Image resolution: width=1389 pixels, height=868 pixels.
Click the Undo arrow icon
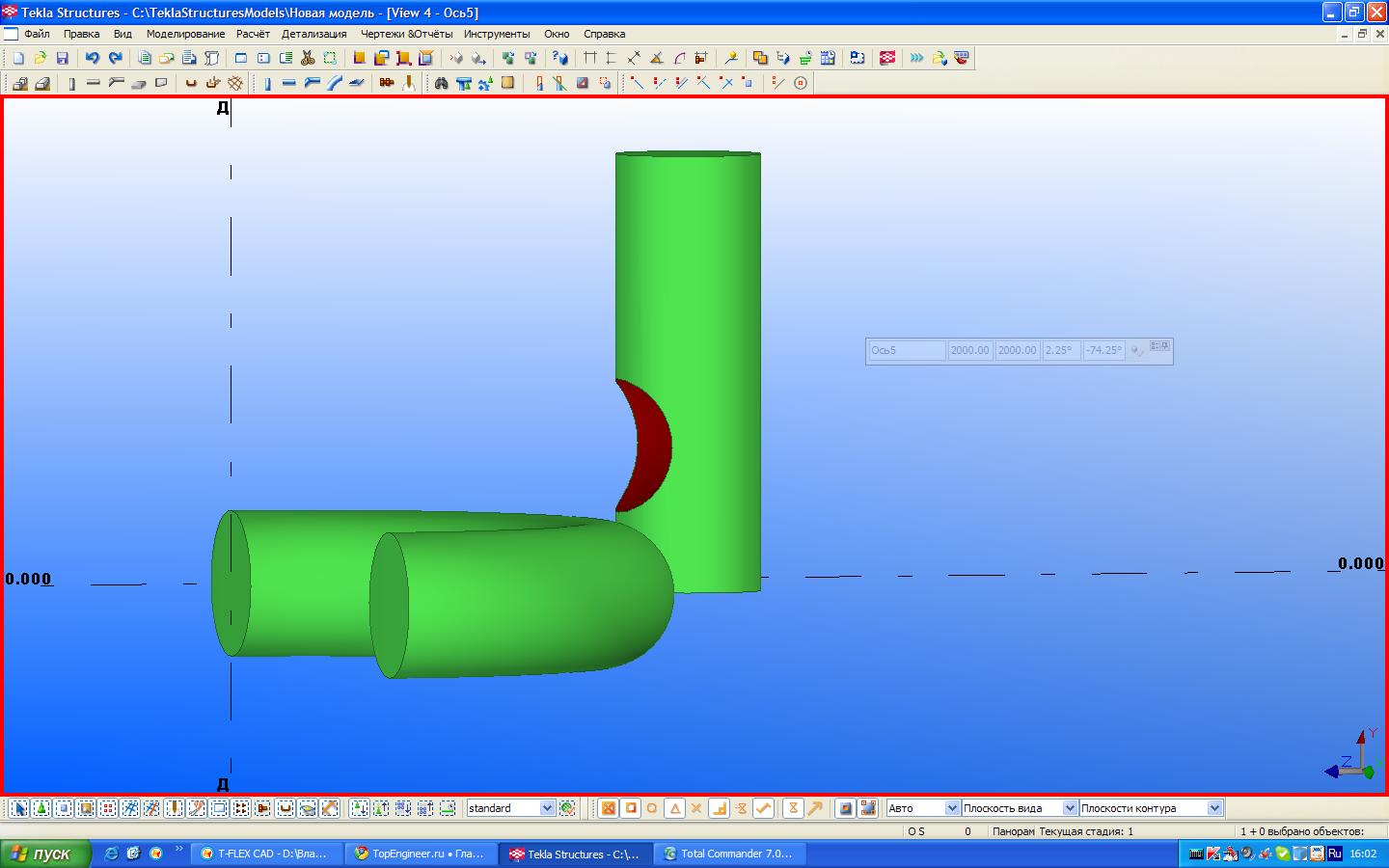[92, 58]
